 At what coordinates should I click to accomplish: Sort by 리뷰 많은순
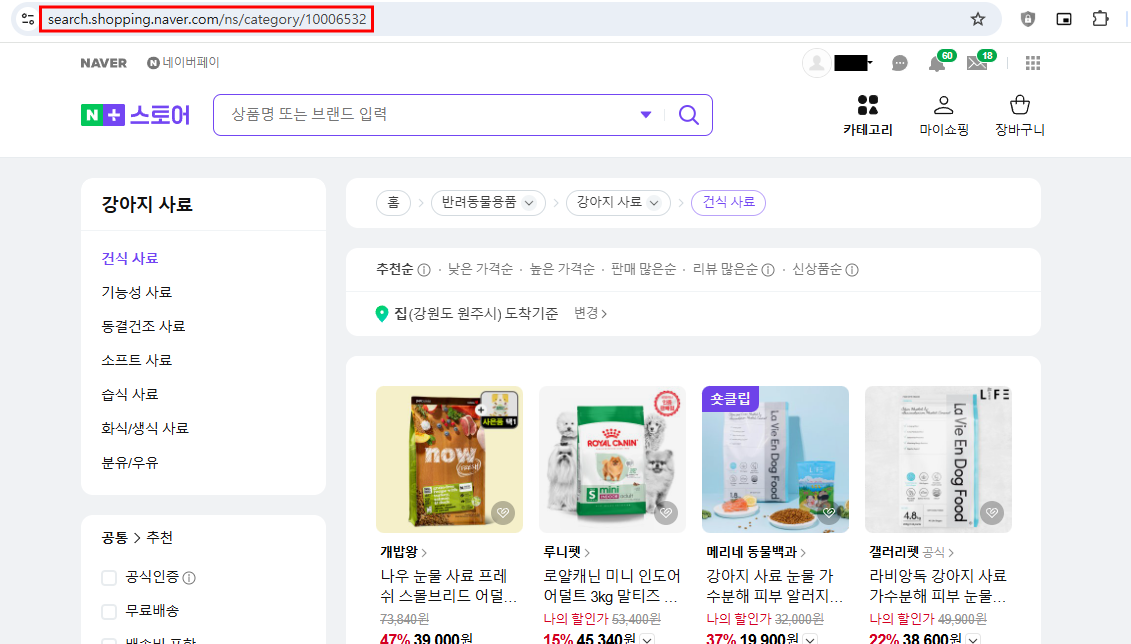(x=726, y=269)
